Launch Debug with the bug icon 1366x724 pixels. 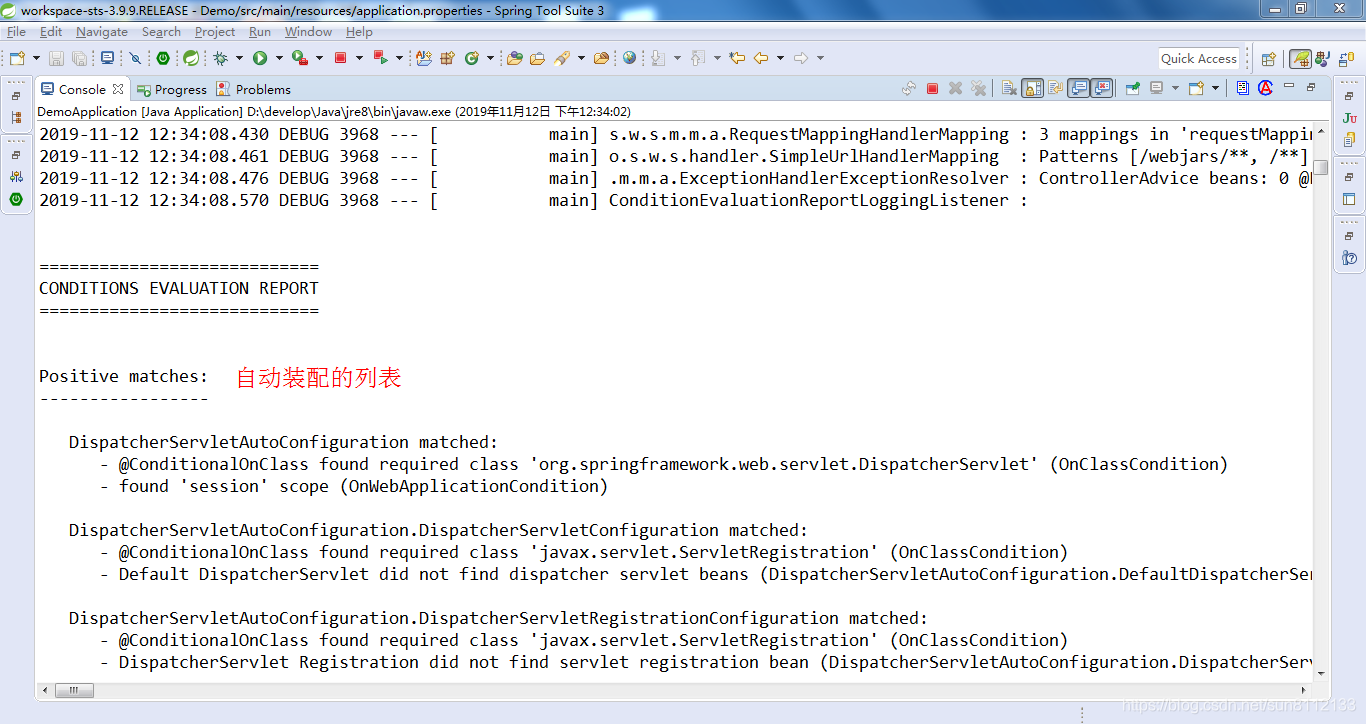pos(221,58)
